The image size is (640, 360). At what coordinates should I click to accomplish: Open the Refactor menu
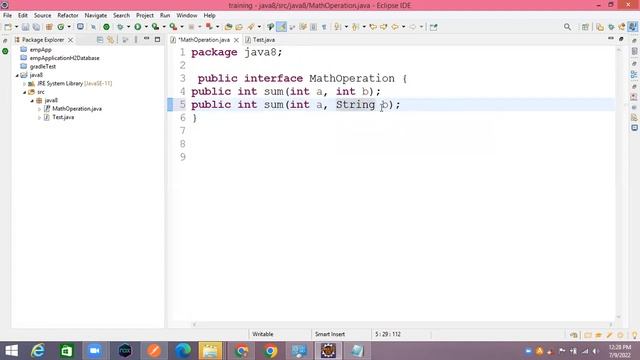(x=68, y=16)
